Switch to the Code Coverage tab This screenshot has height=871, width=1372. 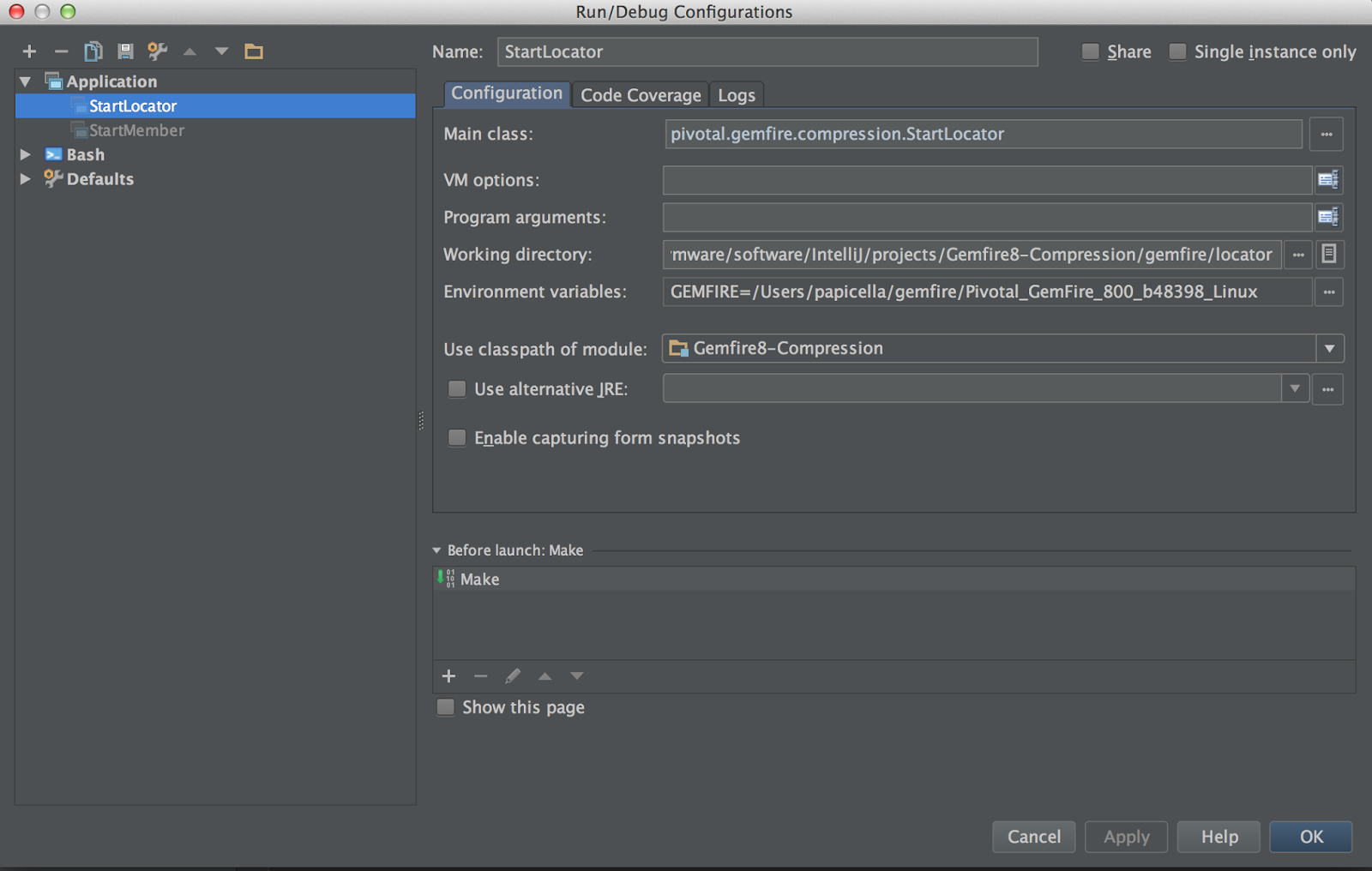640,94
